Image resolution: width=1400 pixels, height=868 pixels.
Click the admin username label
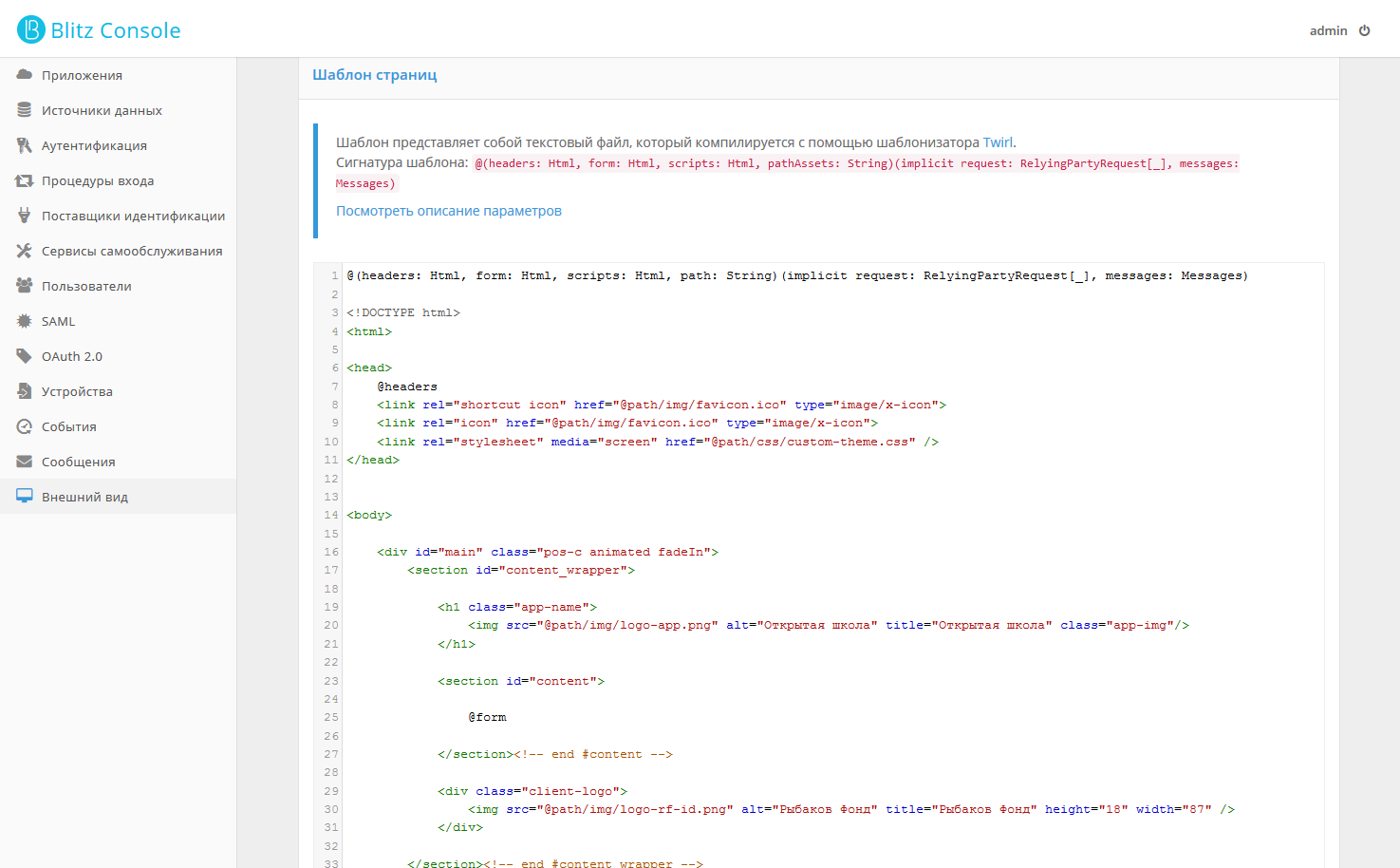click(1328, 30)
